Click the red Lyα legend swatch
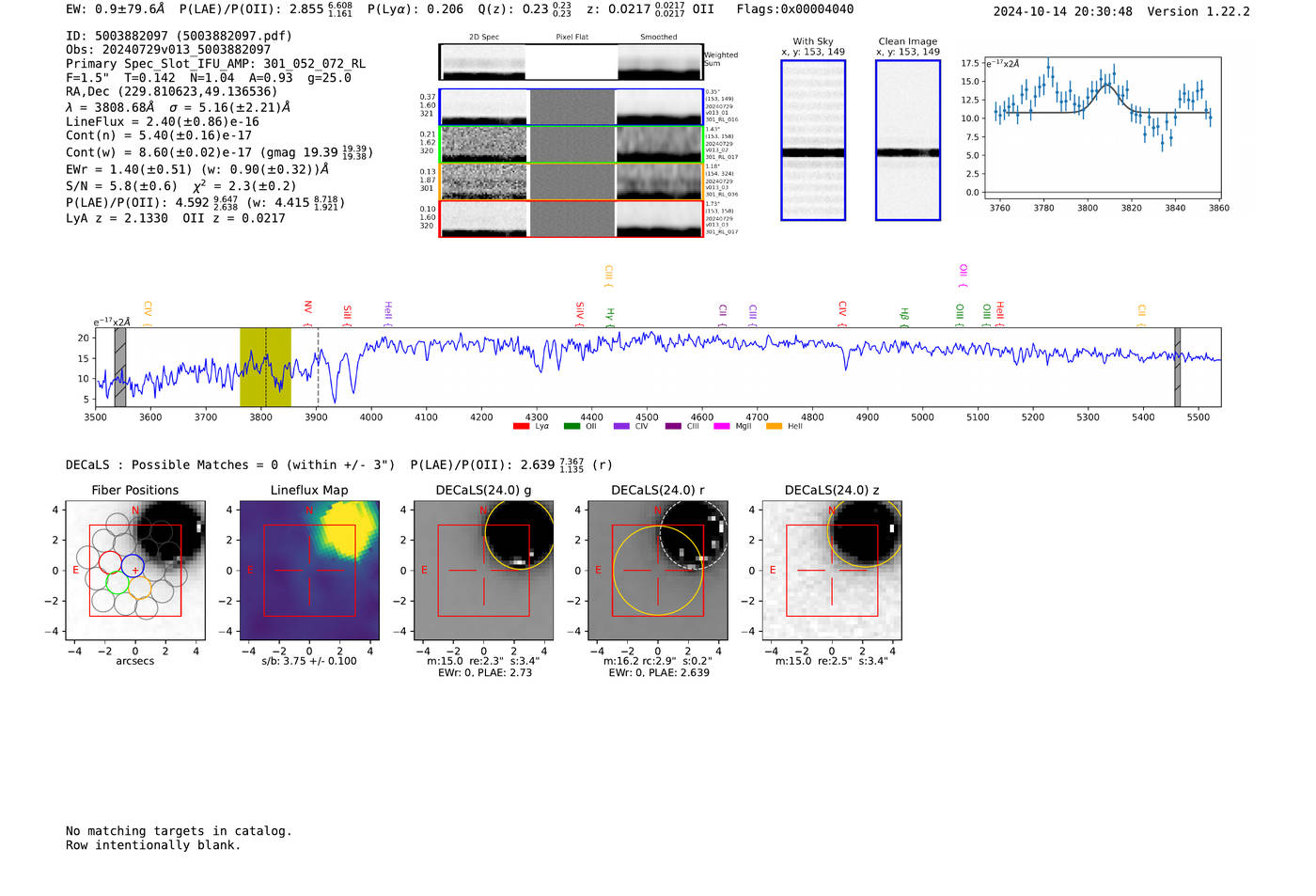Image resolution: width=1316 pixels, height=896 pixels. [x=521, y=427]
